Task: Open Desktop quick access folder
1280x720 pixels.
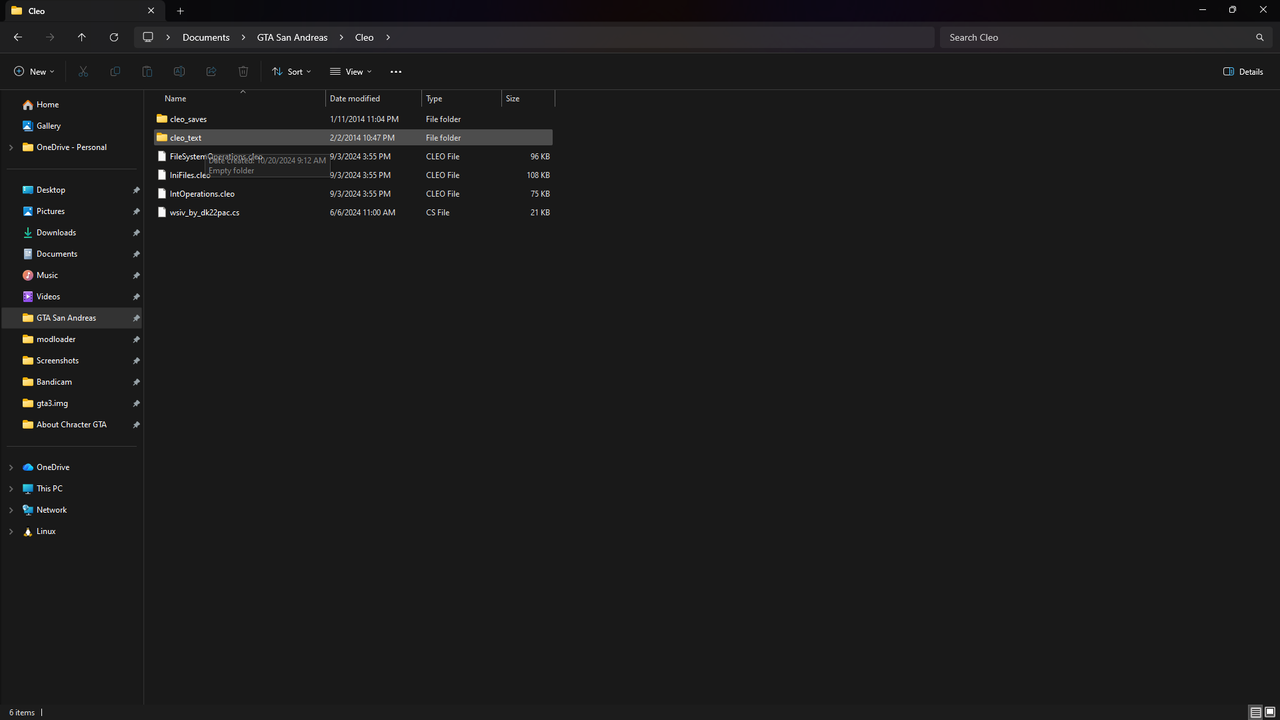Action: click(x=51, y=190)
